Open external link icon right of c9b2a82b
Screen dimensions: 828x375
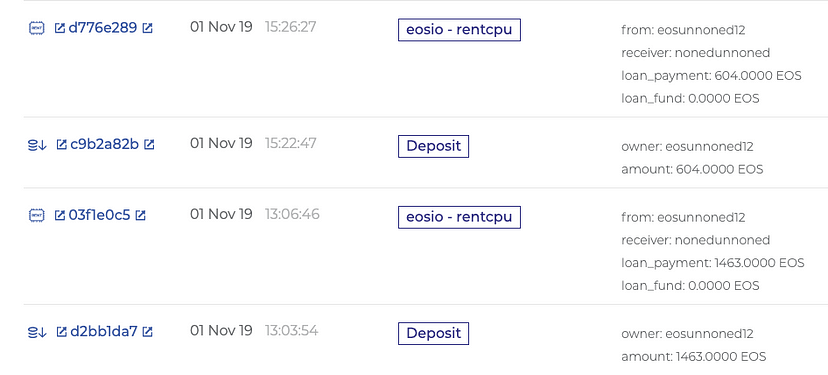click(x=149, y=144)
